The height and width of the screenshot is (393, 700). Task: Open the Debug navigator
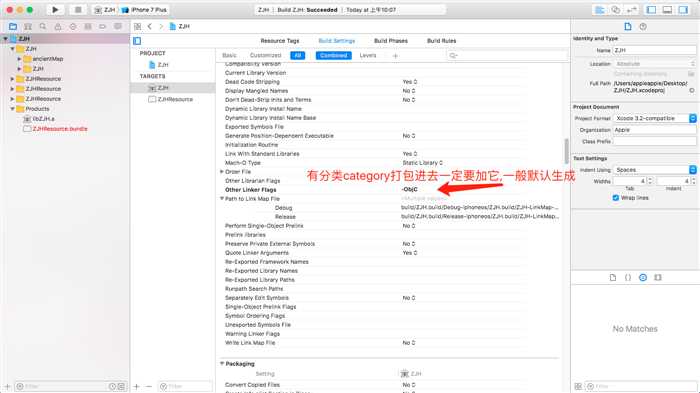pyautogui.click(x=88, y=27)
